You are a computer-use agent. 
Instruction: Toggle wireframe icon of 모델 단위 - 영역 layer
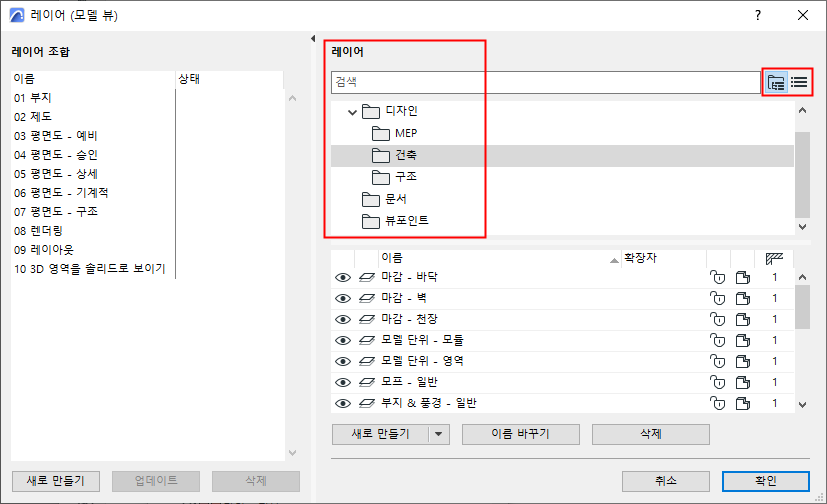tap(367, 362)
